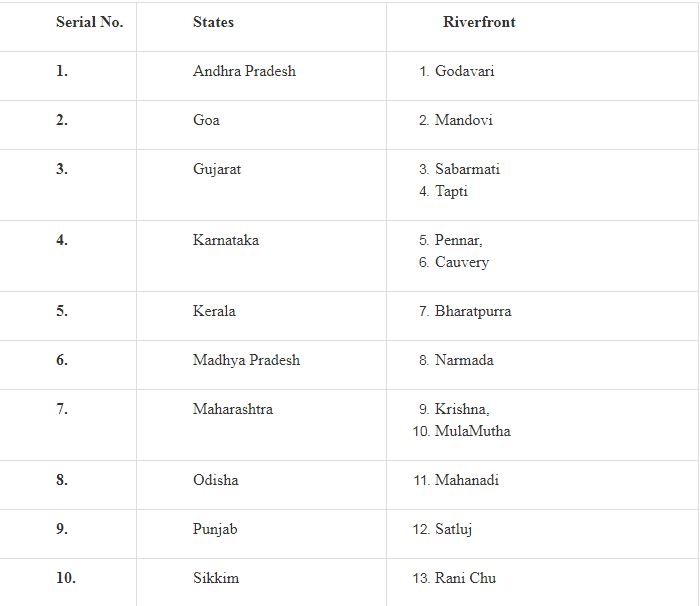Viewport: 700px width, 606px height.
Task: Click the Rani Chu riverfront entry
Action: click(x=465, y=578)
